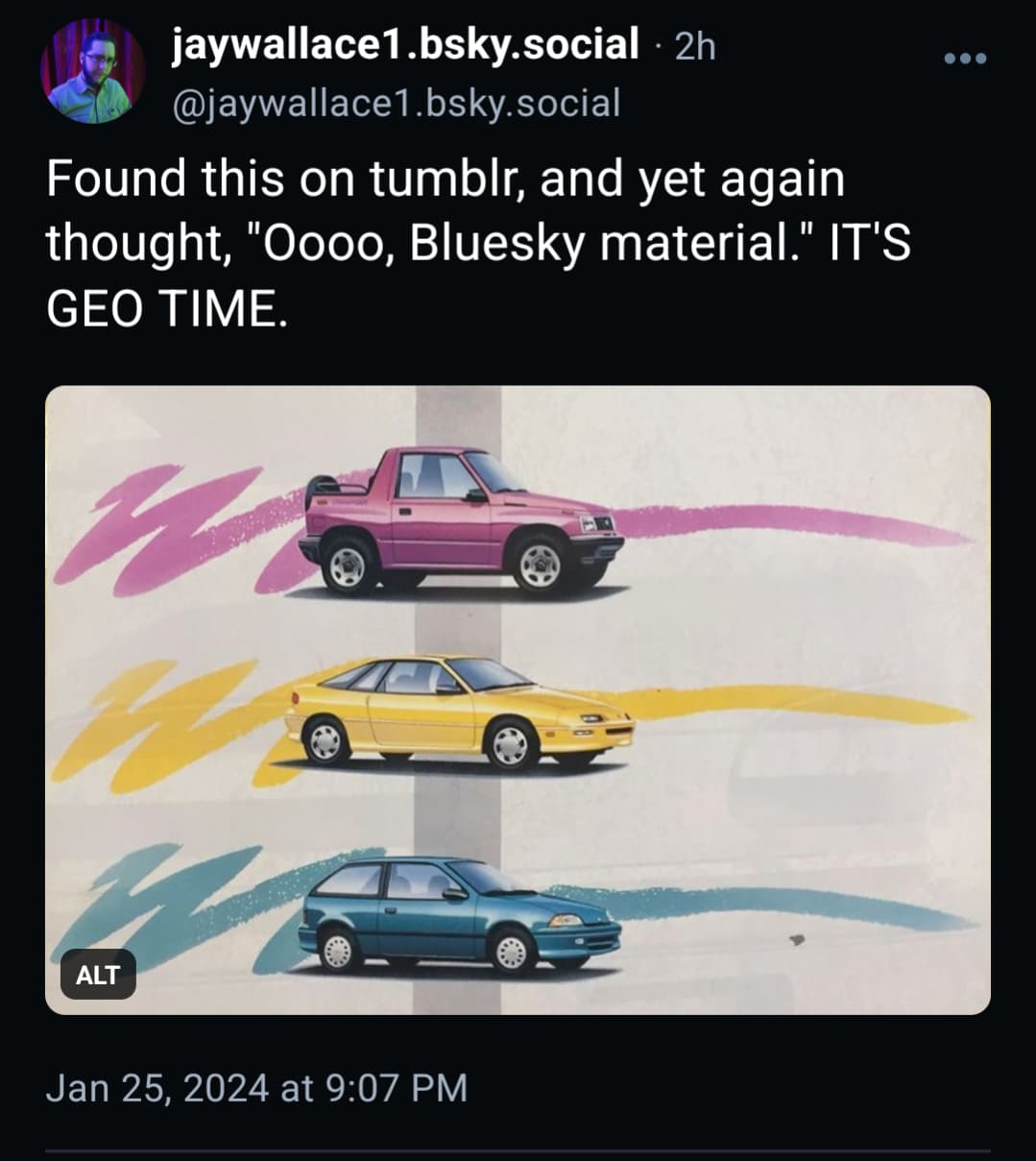
Task: Click the yellow coupe's front wheel
Action: coord(510,743)
